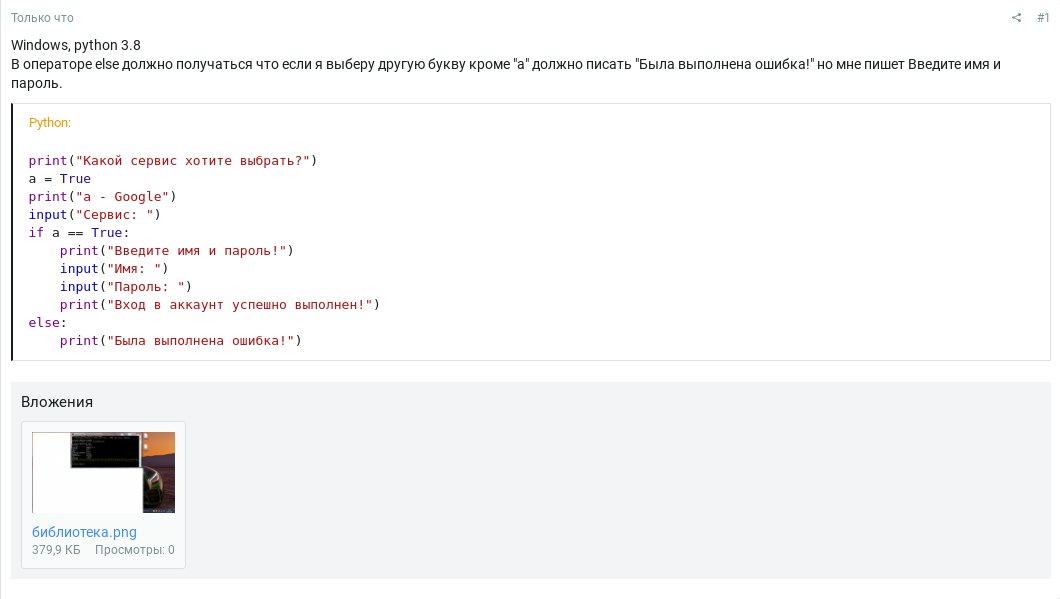Click the 'if a == True:' line
This screenshot has width=1060, height=599.
point(78,233)
